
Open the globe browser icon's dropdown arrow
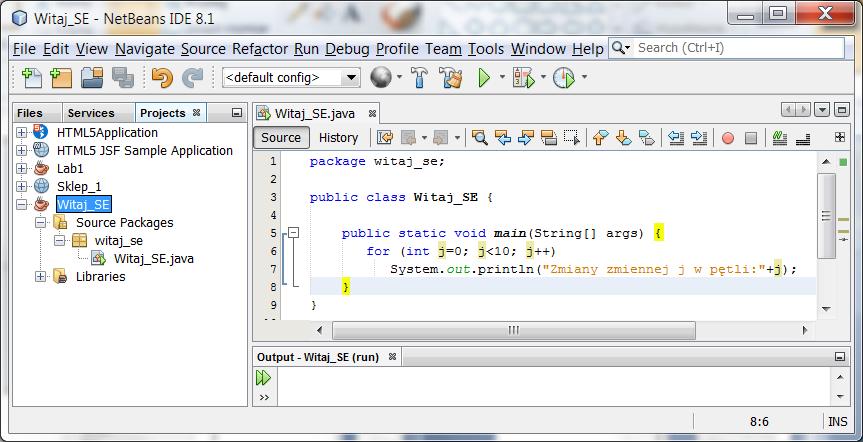(x=400, y=77)
